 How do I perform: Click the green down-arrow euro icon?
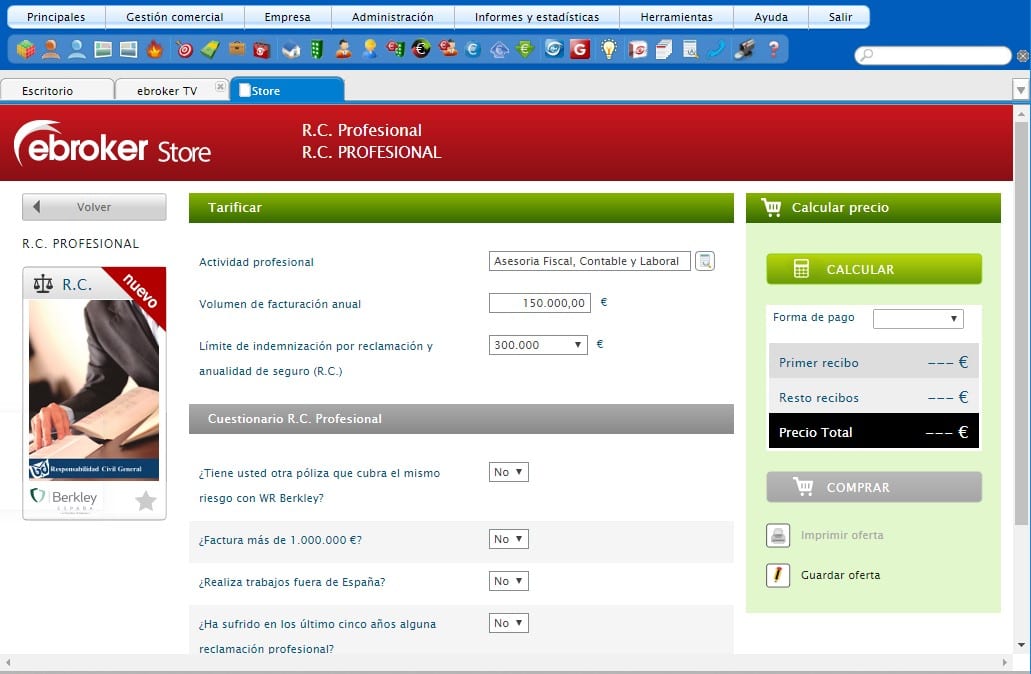(525, 49)
